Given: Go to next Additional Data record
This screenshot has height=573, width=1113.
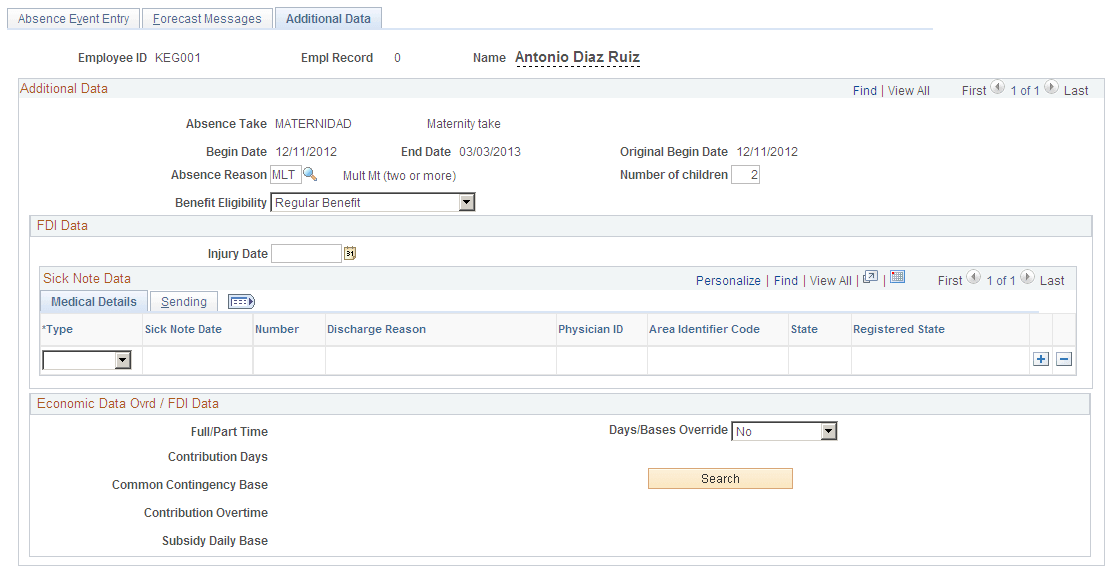Looking at the screenshot, I should (x=1051, y=88).
